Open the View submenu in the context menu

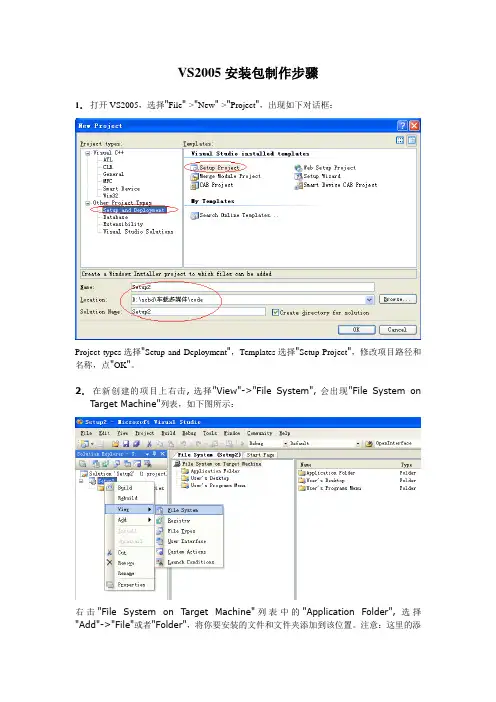129,509
